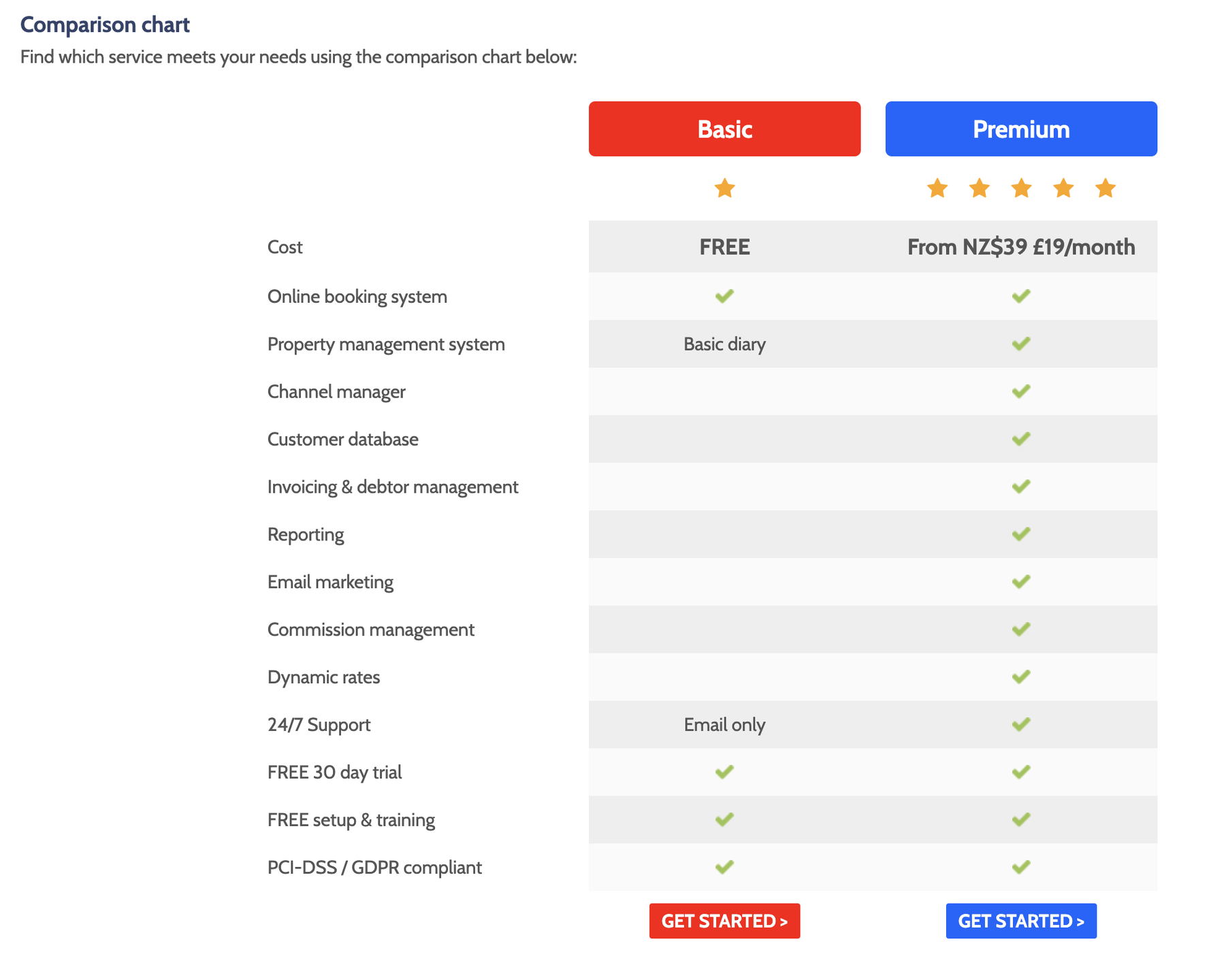Image resolution: width=1226 pixels, height=980 pixels.
Task: Click Premium's Reporting checkmark
Action: tap(1020, 534)
